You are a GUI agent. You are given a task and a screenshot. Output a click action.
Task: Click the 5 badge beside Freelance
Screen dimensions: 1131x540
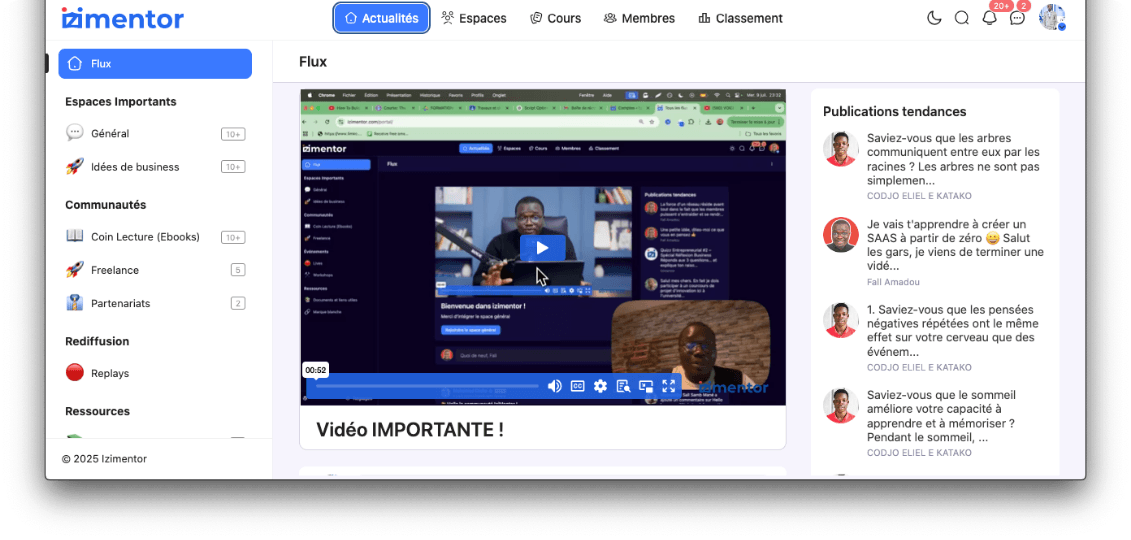tap(238, 270)
